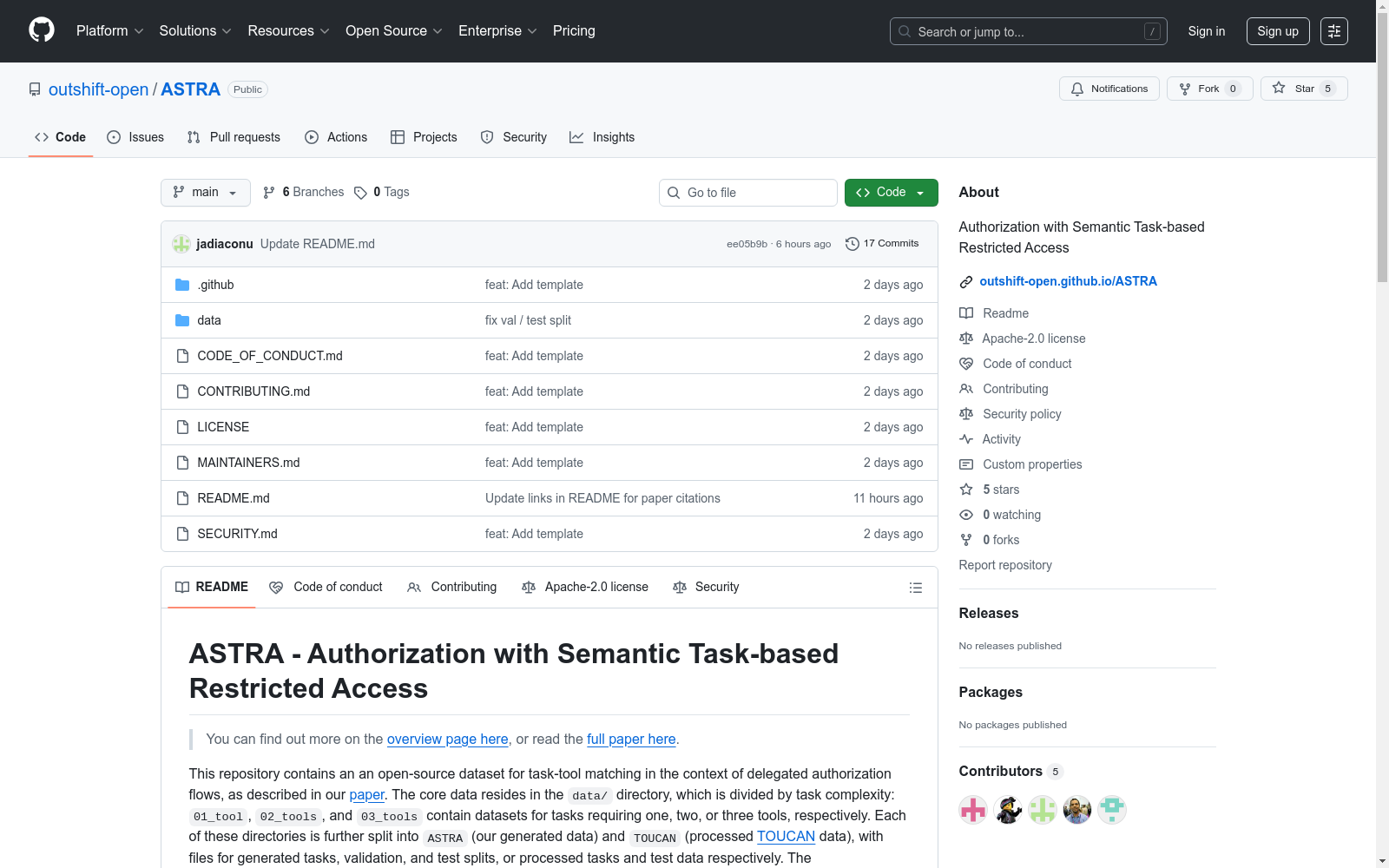The image size is (1389, 868).
Task: Open the overview page here link
Action: pyautogui.click(x=448, y=740)
